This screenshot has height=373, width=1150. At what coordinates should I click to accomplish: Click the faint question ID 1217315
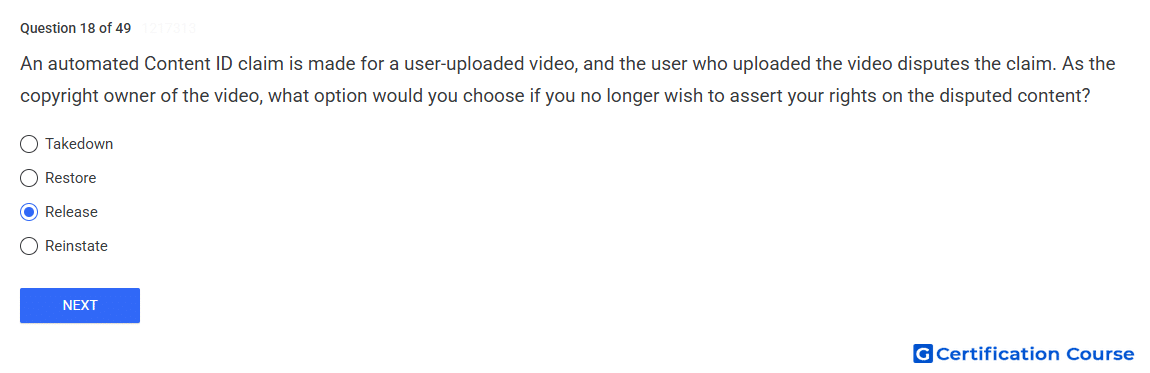(x=169, y=29)
